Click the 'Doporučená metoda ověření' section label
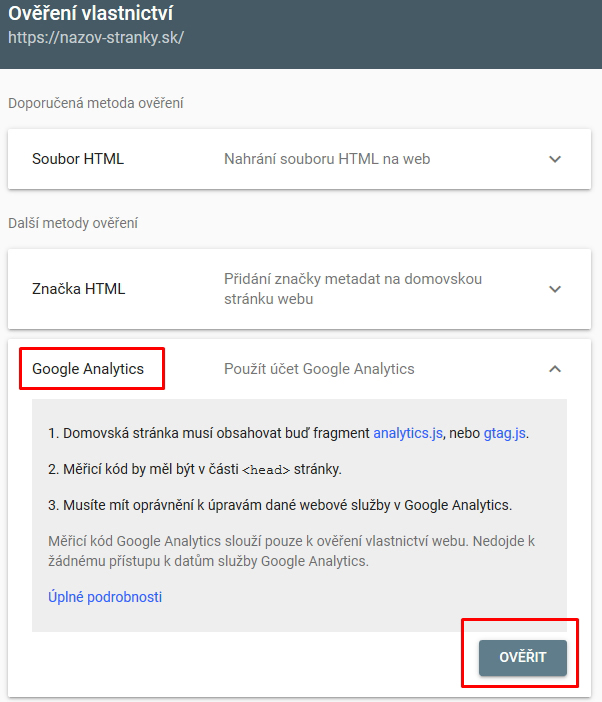The width and height of the screenshot is (602, 702). (96, 103)
